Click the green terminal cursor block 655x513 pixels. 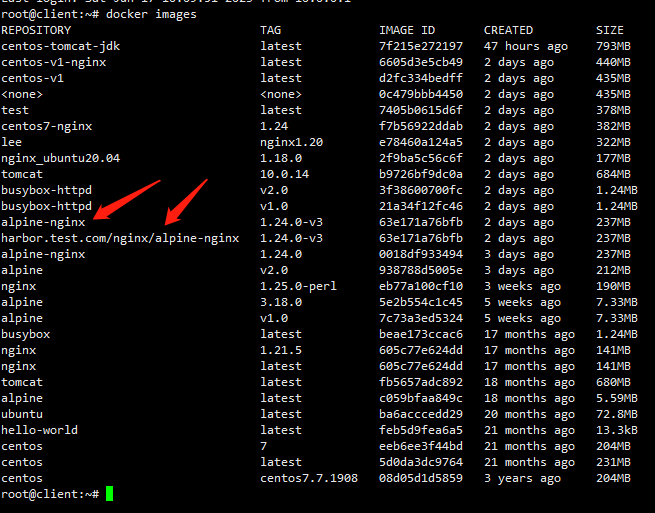click(110, 494)
